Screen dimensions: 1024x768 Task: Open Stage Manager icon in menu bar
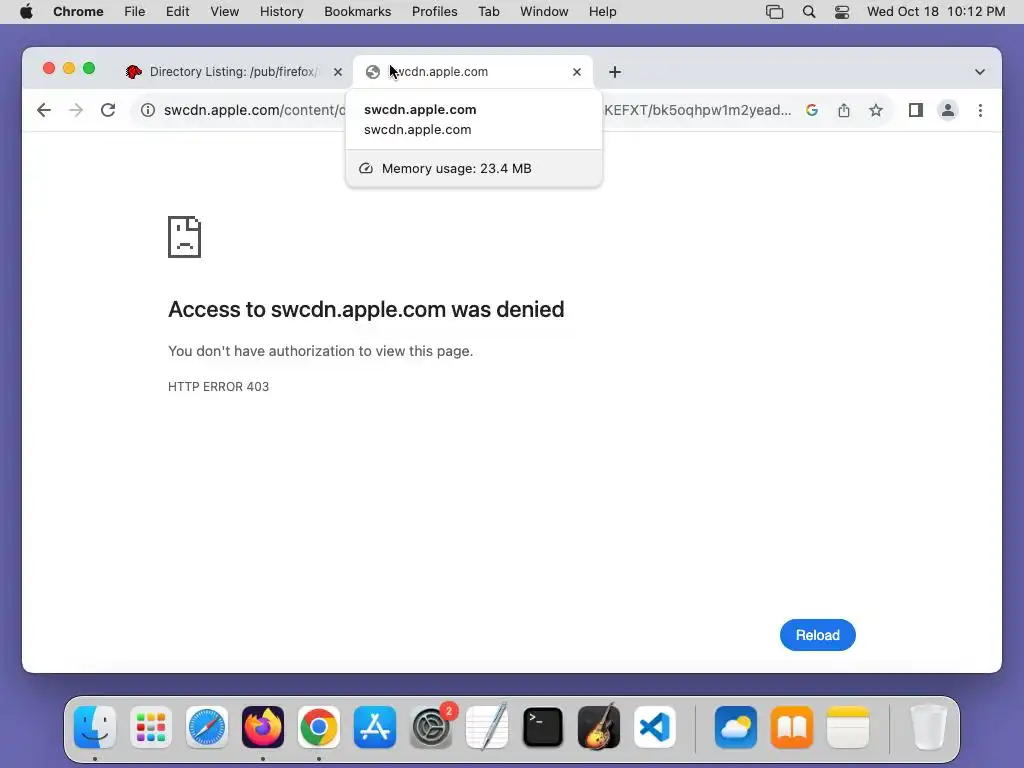[x=775, y=12]
